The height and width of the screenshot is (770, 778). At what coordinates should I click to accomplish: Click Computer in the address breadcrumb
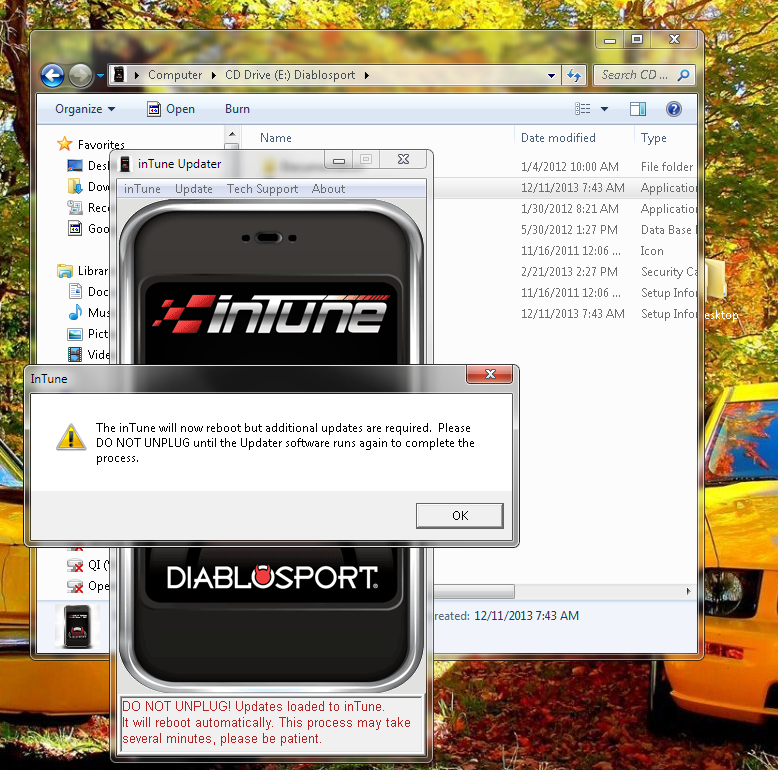pyautogui.click(x=175, y=75)
